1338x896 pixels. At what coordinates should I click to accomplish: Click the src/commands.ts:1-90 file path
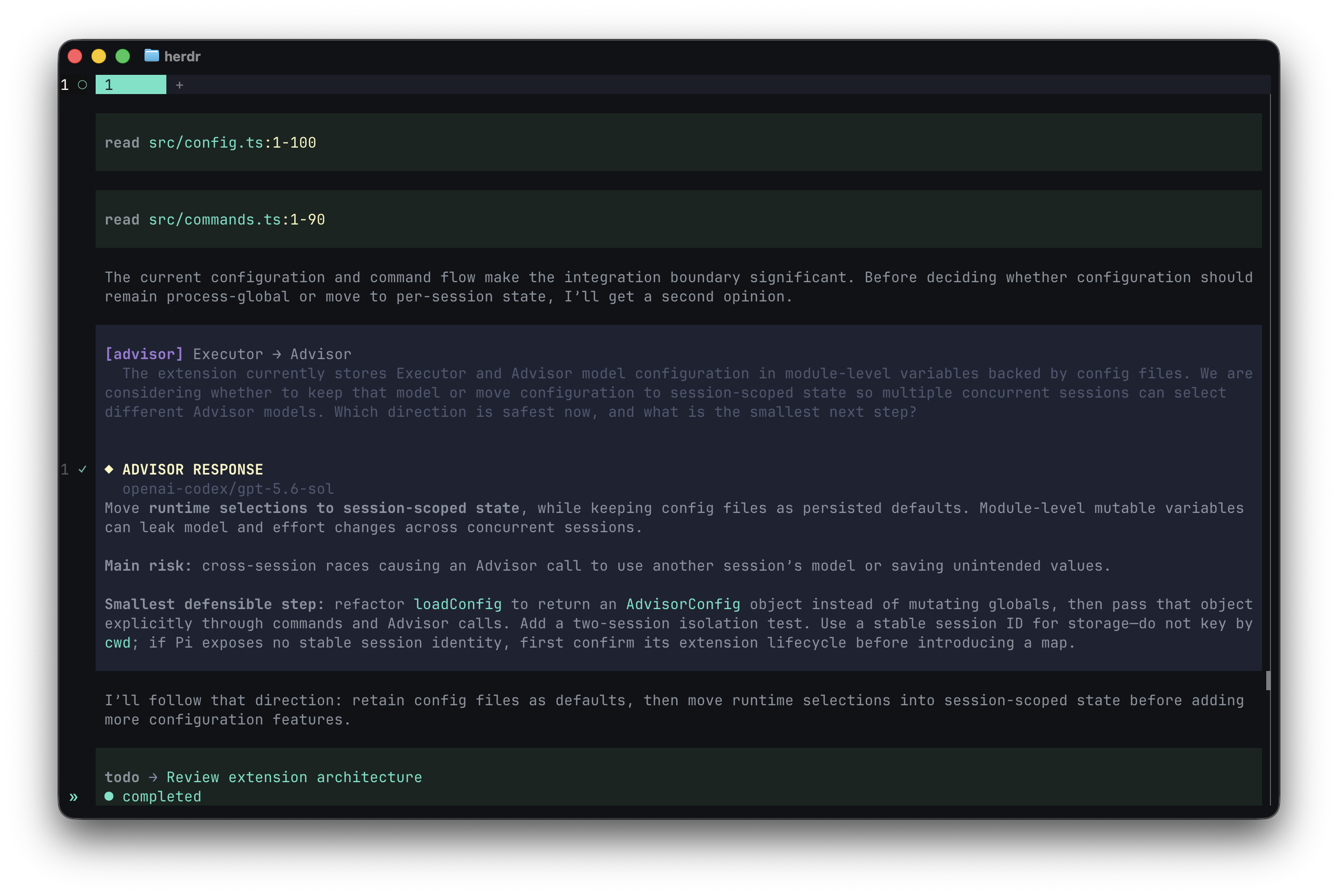click(237, 220)
